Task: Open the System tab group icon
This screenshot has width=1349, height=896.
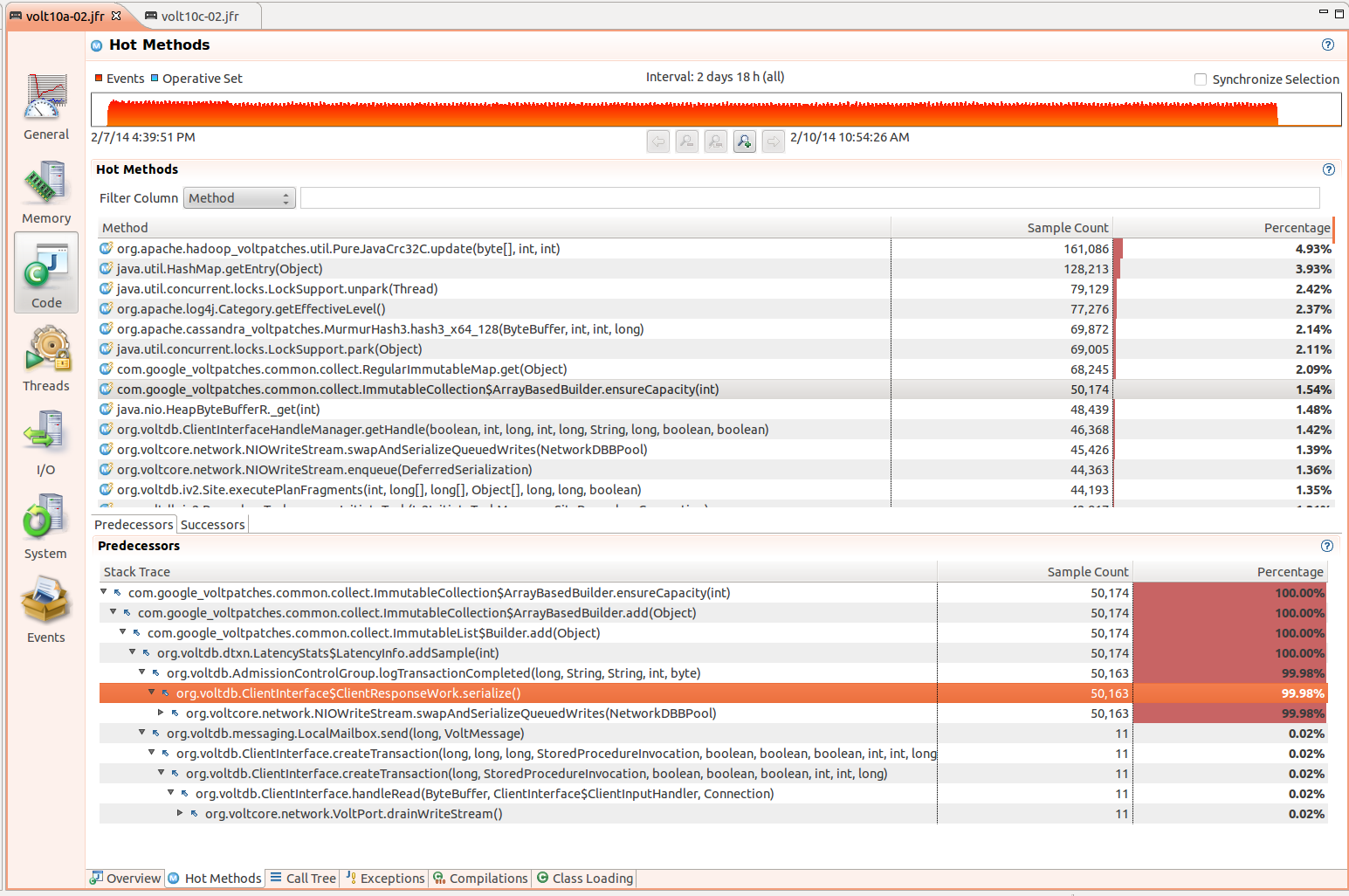Action: click(x=46, y=516)
